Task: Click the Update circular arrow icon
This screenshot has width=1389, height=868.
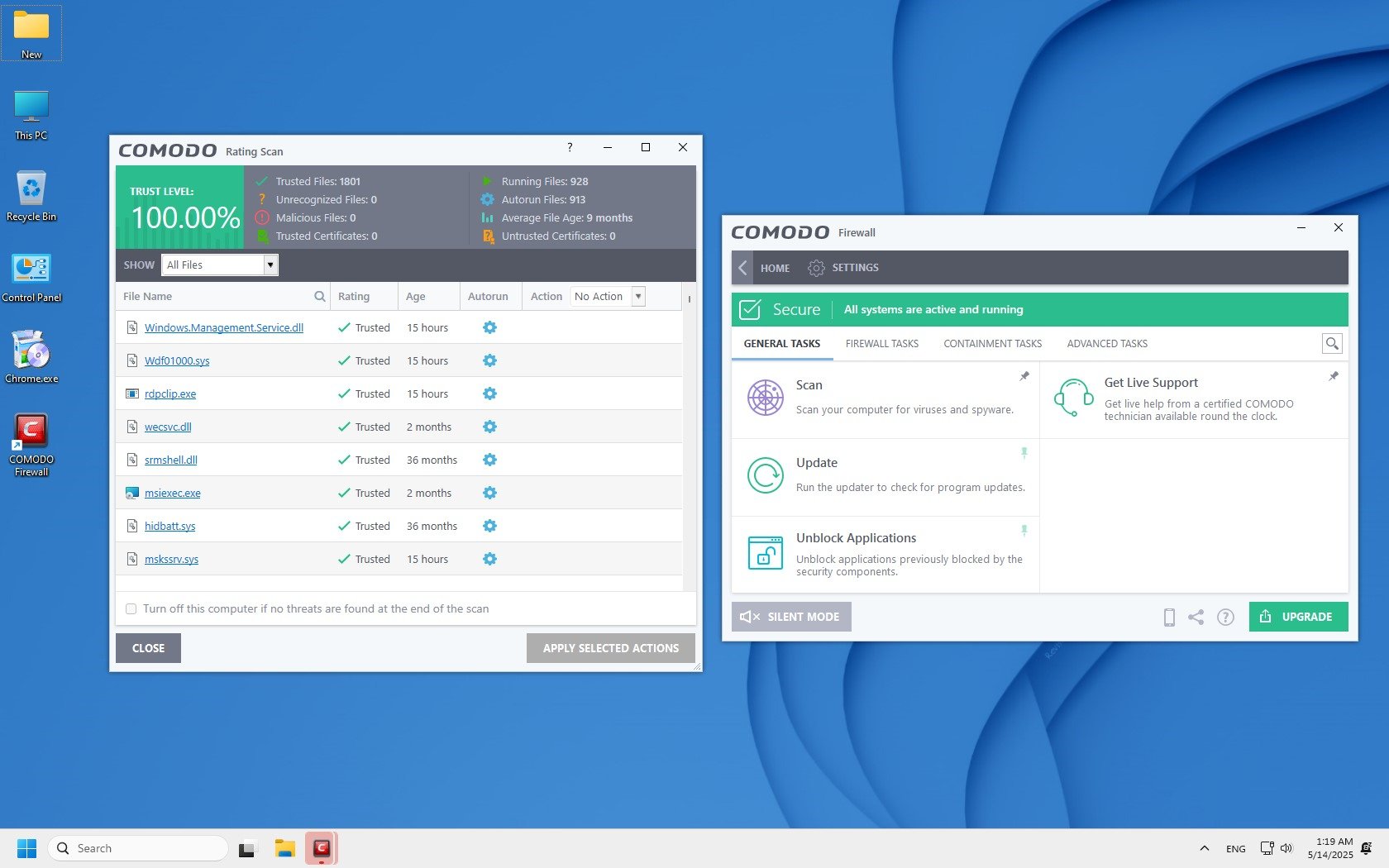Action: click(x=765, y=476)
